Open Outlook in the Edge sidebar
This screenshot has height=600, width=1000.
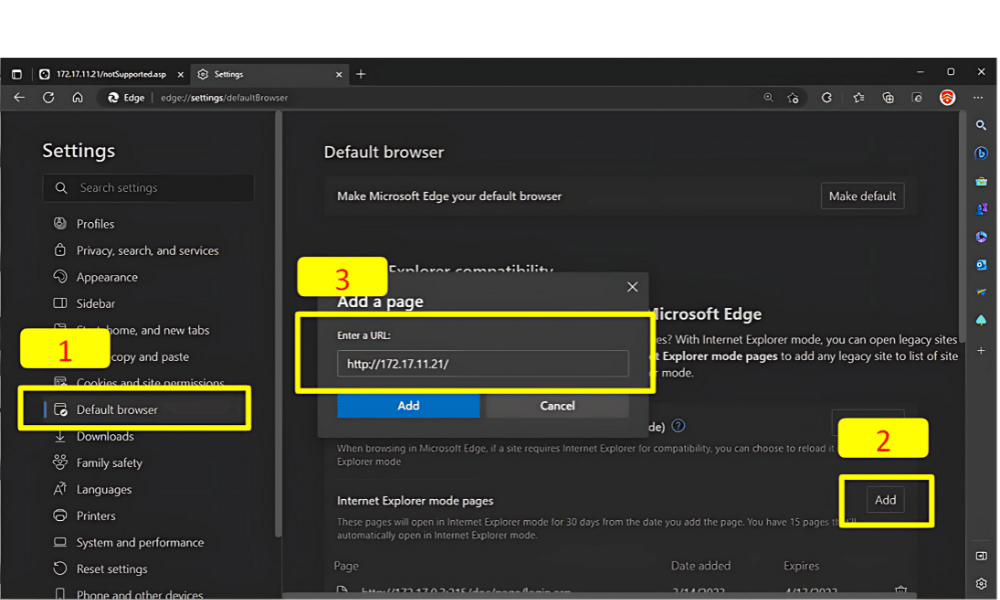pos(981,265)
